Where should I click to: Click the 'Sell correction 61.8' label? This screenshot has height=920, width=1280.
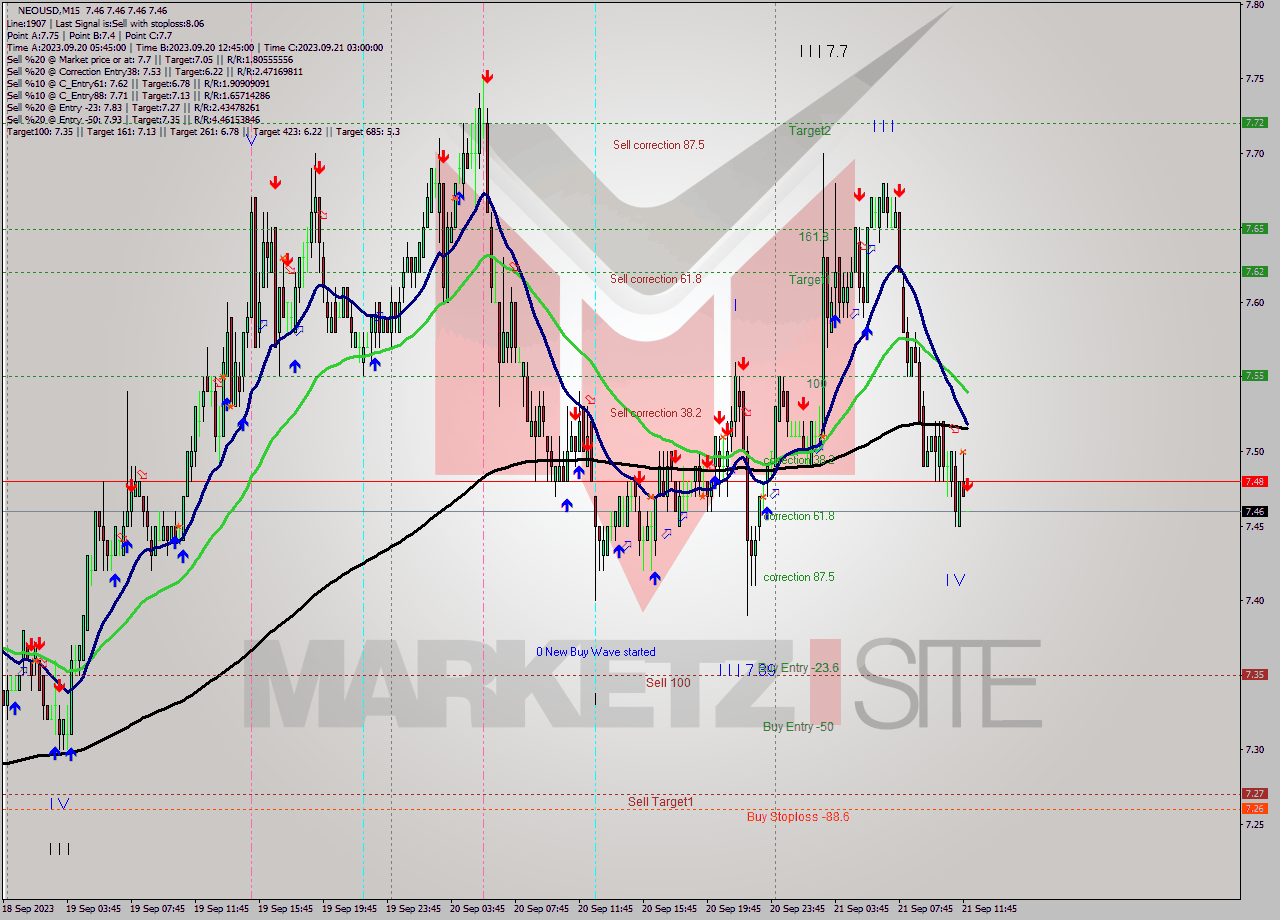click(655, 279)
